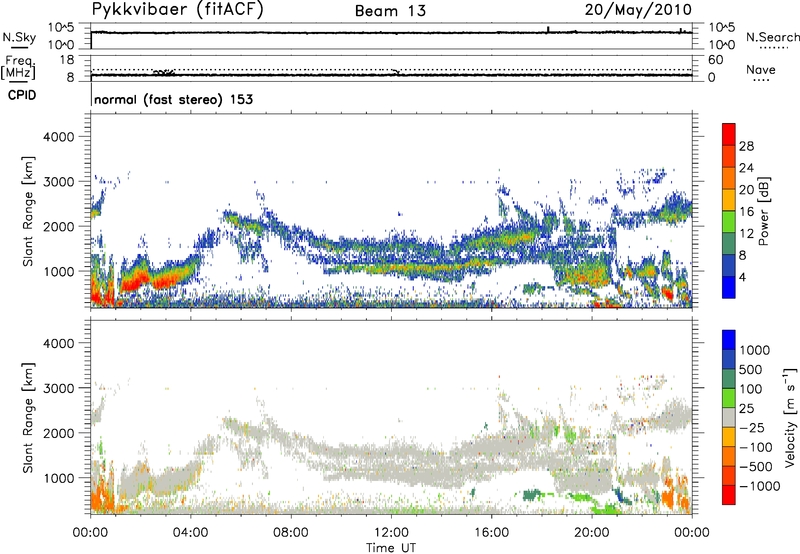This screenshot has width=800, height=554.
Task: Click the 3000 range tick in velocity panel
Action: point(59,388)
